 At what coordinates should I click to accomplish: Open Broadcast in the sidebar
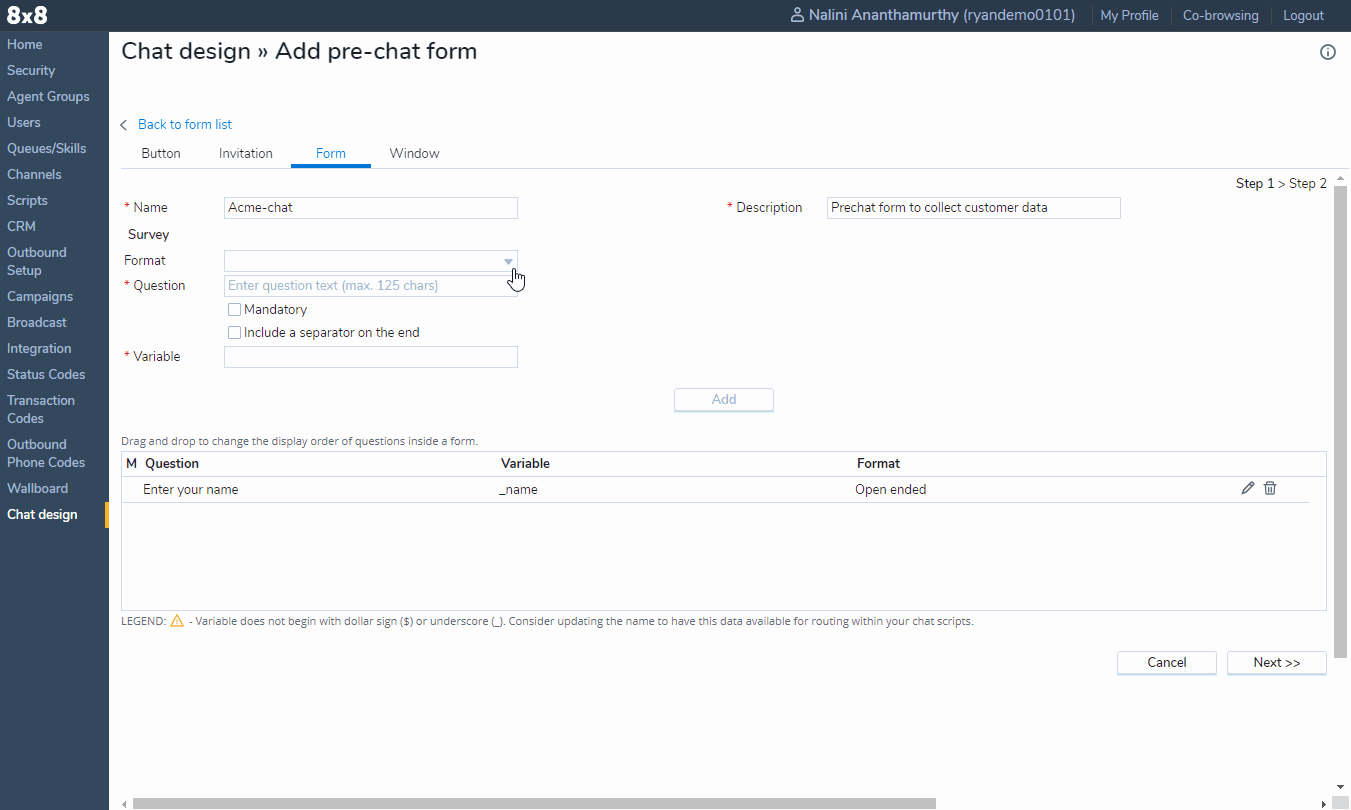click(x=37, y=322)
